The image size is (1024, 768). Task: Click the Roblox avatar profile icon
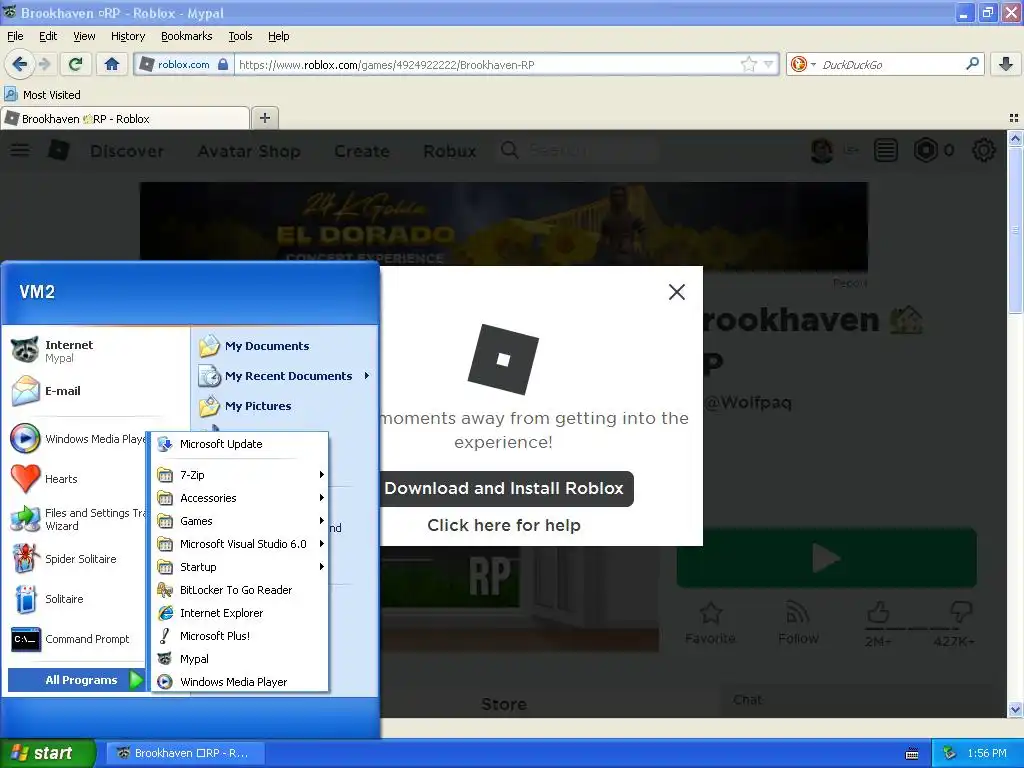click(x=822, y=150)
